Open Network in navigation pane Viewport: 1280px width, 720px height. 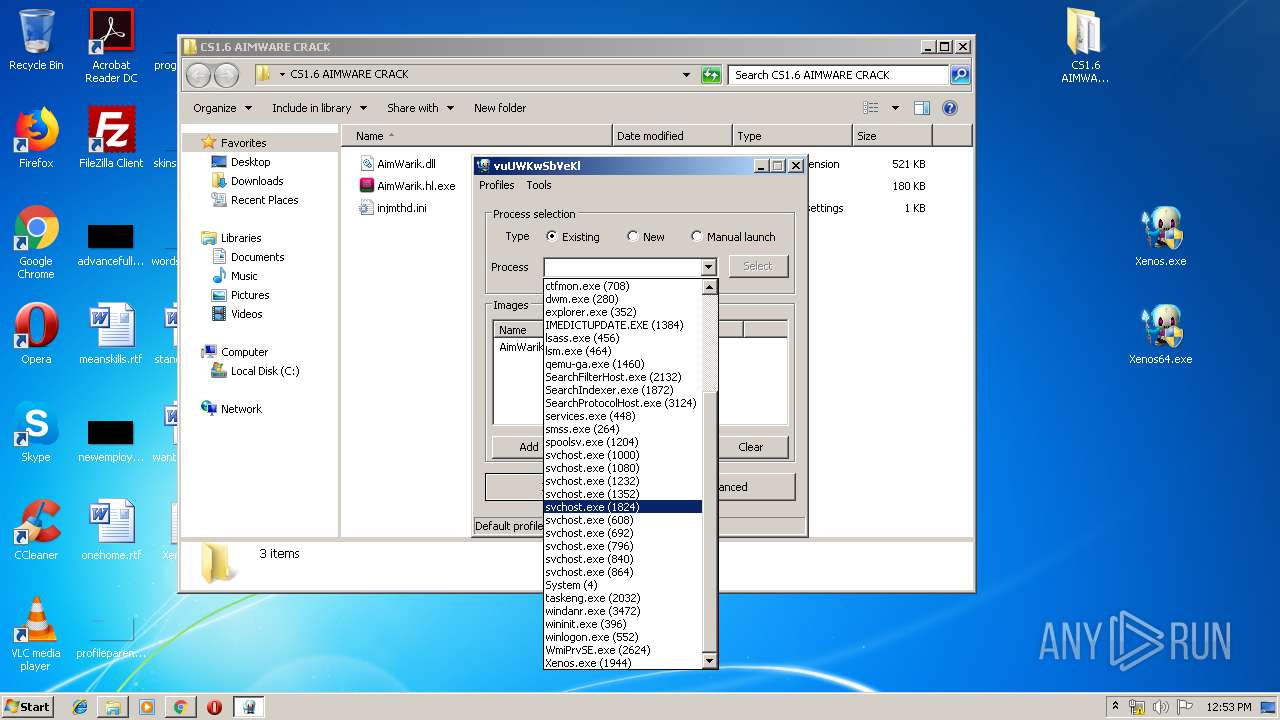coord(241,409)
